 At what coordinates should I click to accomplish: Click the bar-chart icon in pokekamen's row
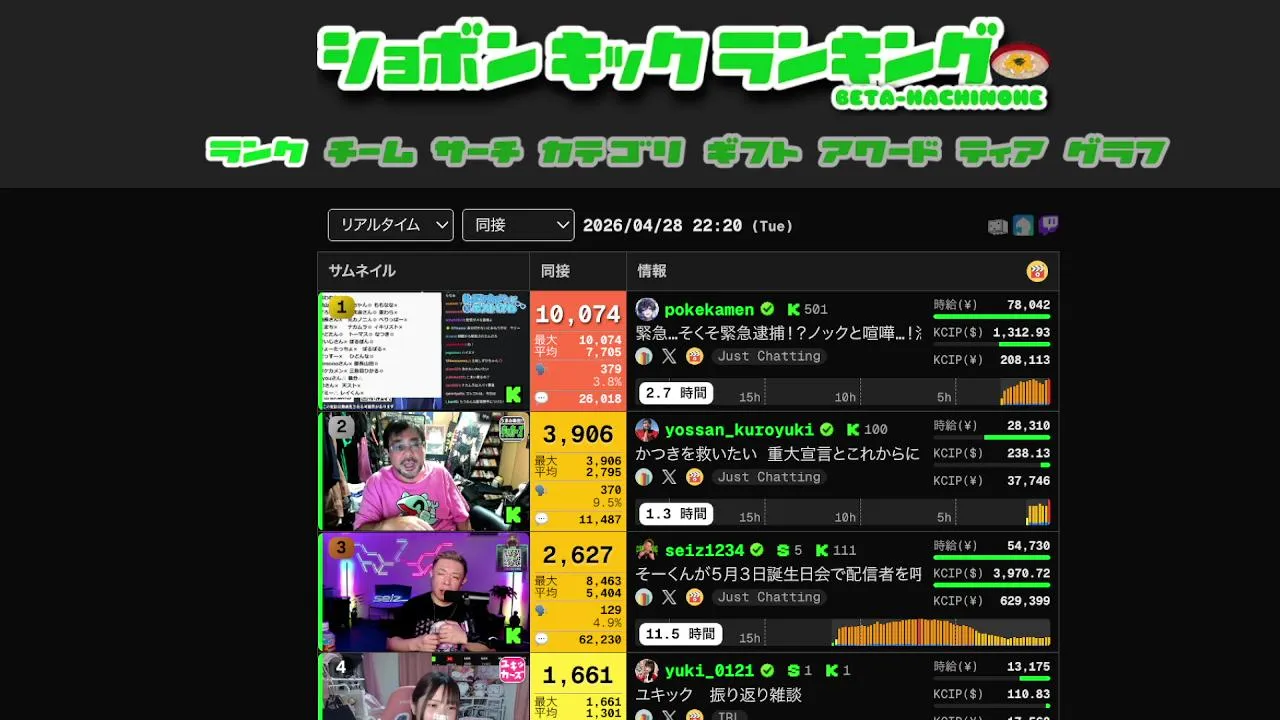click(x=644, y=356)
